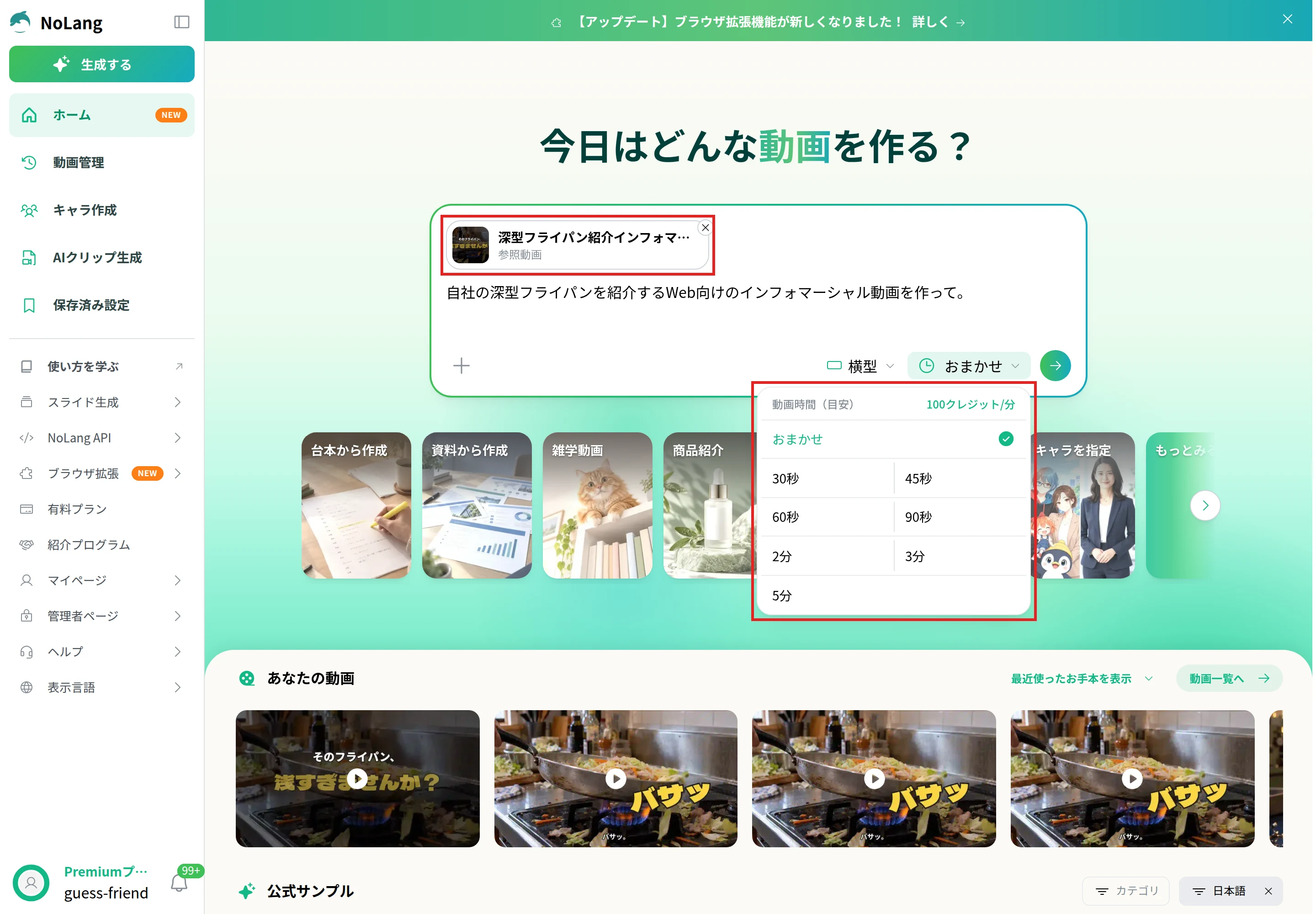Select the 2分 duration option
Screen dimensions: 1316x914
pyautogui.click(x=827, y=557)
